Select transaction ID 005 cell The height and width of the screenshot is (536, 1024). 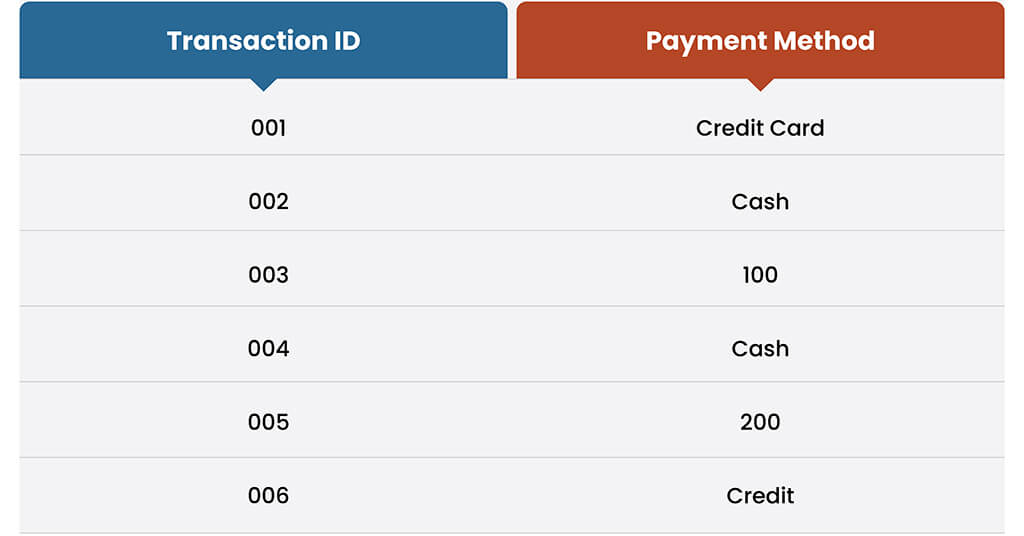(268, 422)
